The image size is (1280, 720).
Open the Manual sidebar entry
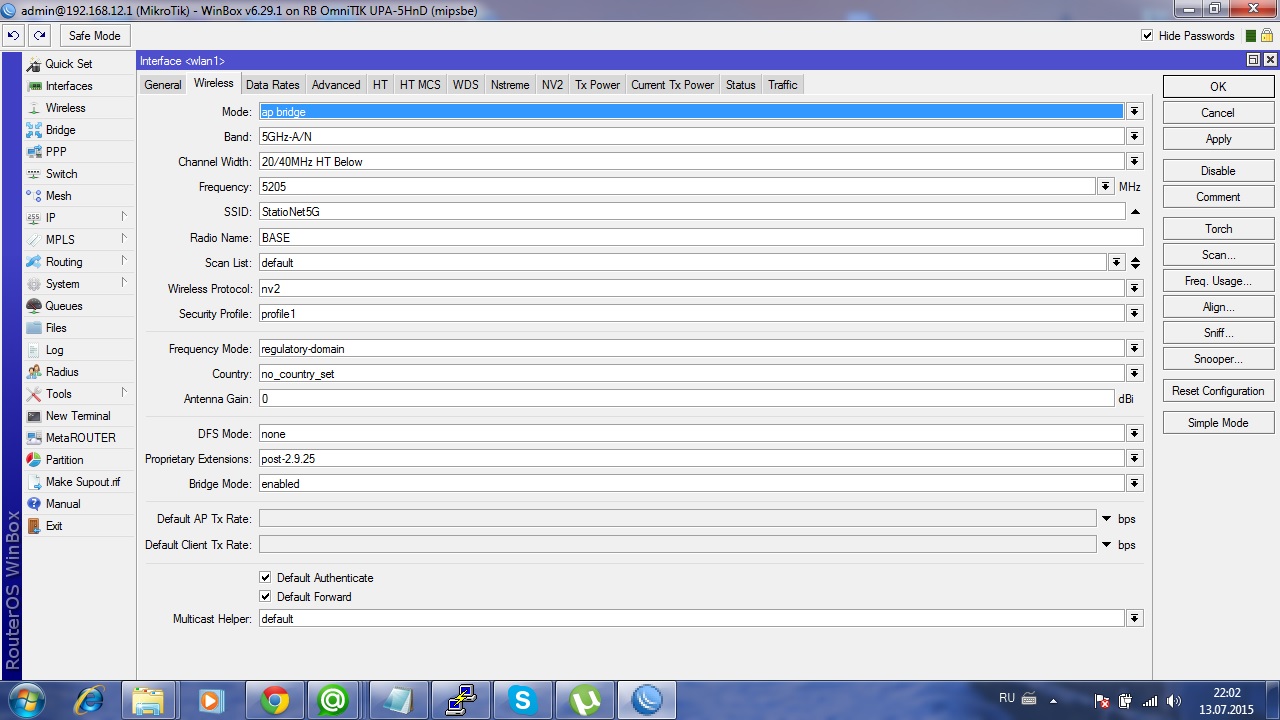coord(62,504)
